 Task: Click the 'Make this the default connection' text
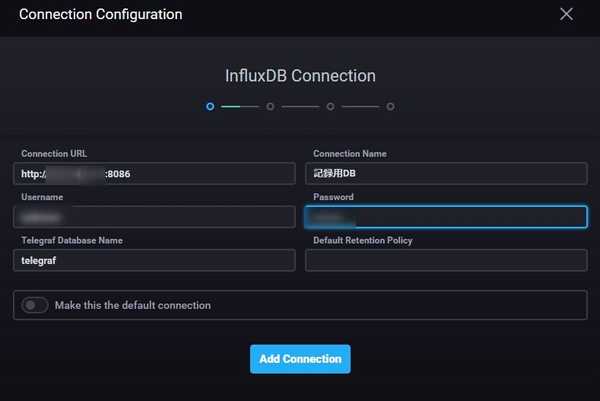(133, 305)
